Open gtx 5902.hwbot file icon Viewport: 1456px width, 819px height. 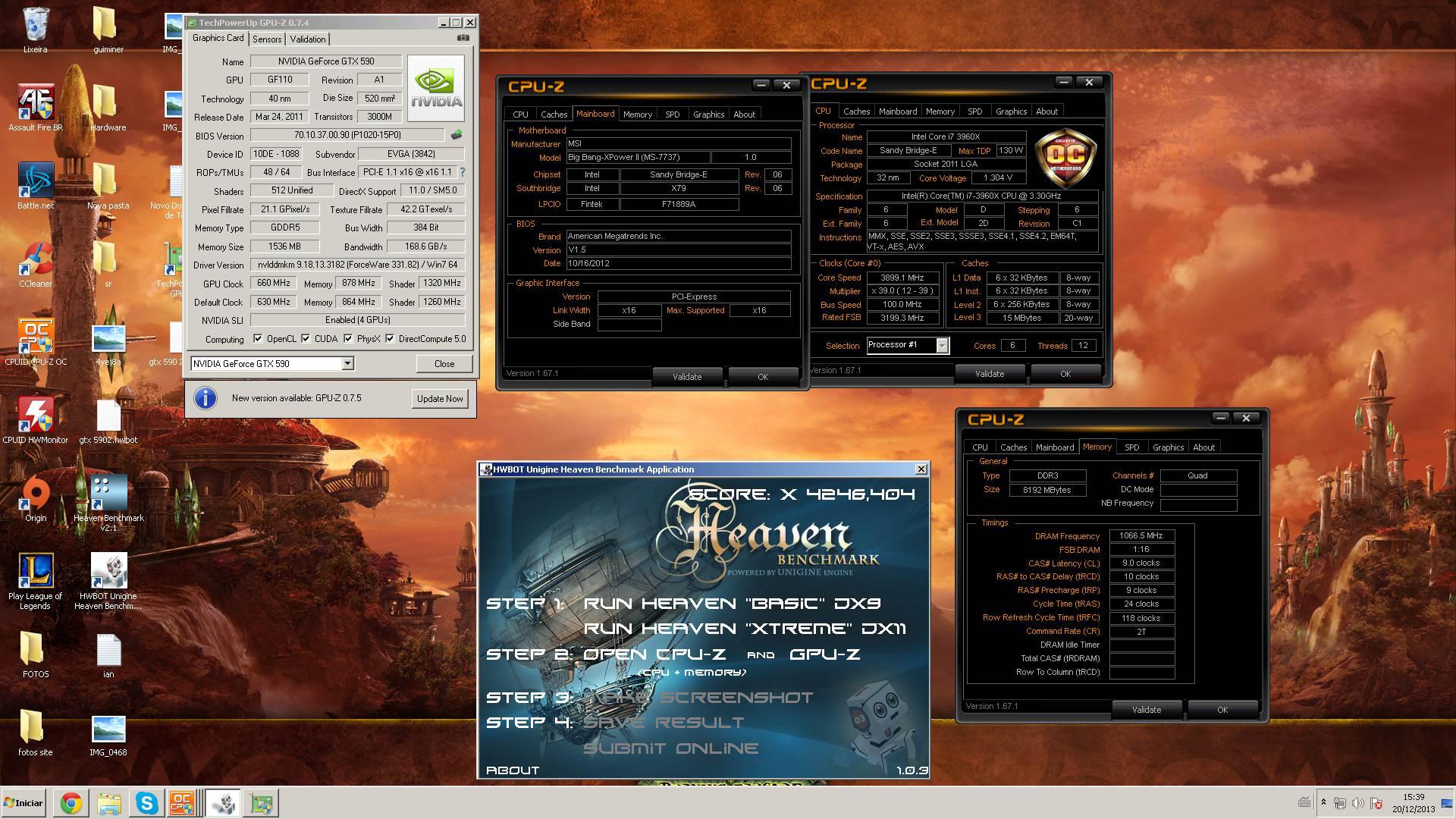tap(108, 421)
